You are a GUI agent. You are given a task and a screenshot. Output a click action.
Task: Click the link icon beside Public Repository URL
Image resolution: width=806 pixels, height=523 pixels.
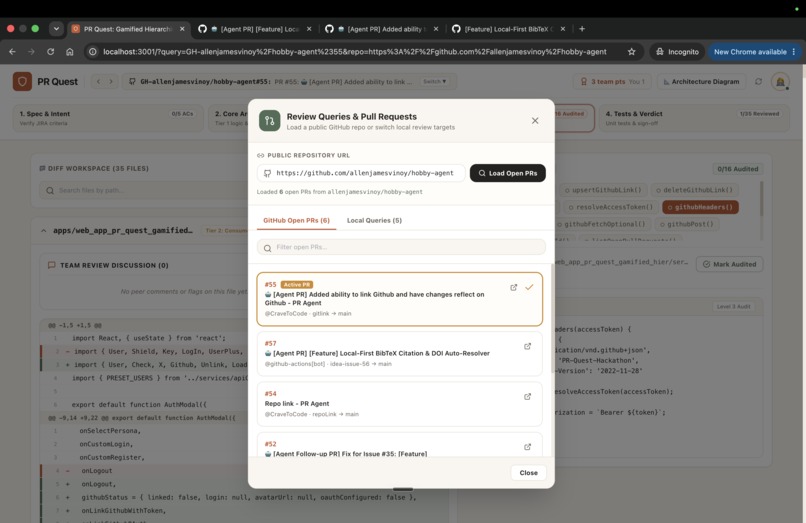(261, 155)
